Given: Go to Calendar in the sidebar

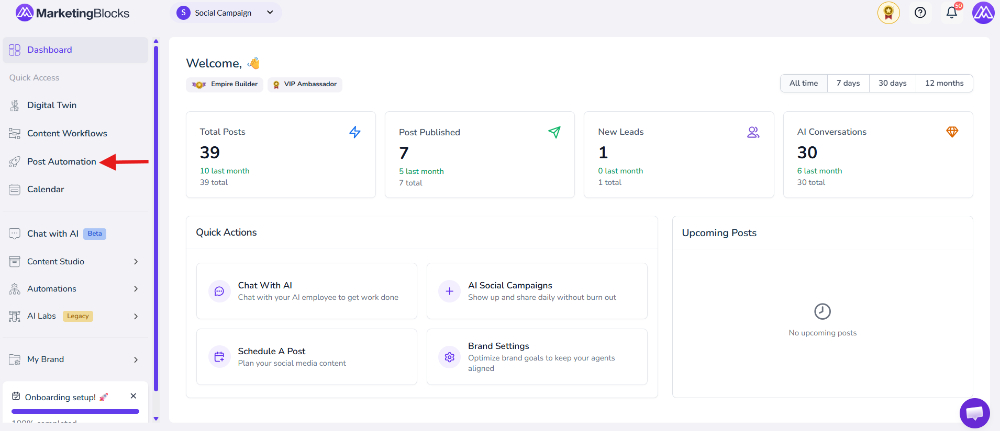Looking at the screenshot, I should click(45, 189).
